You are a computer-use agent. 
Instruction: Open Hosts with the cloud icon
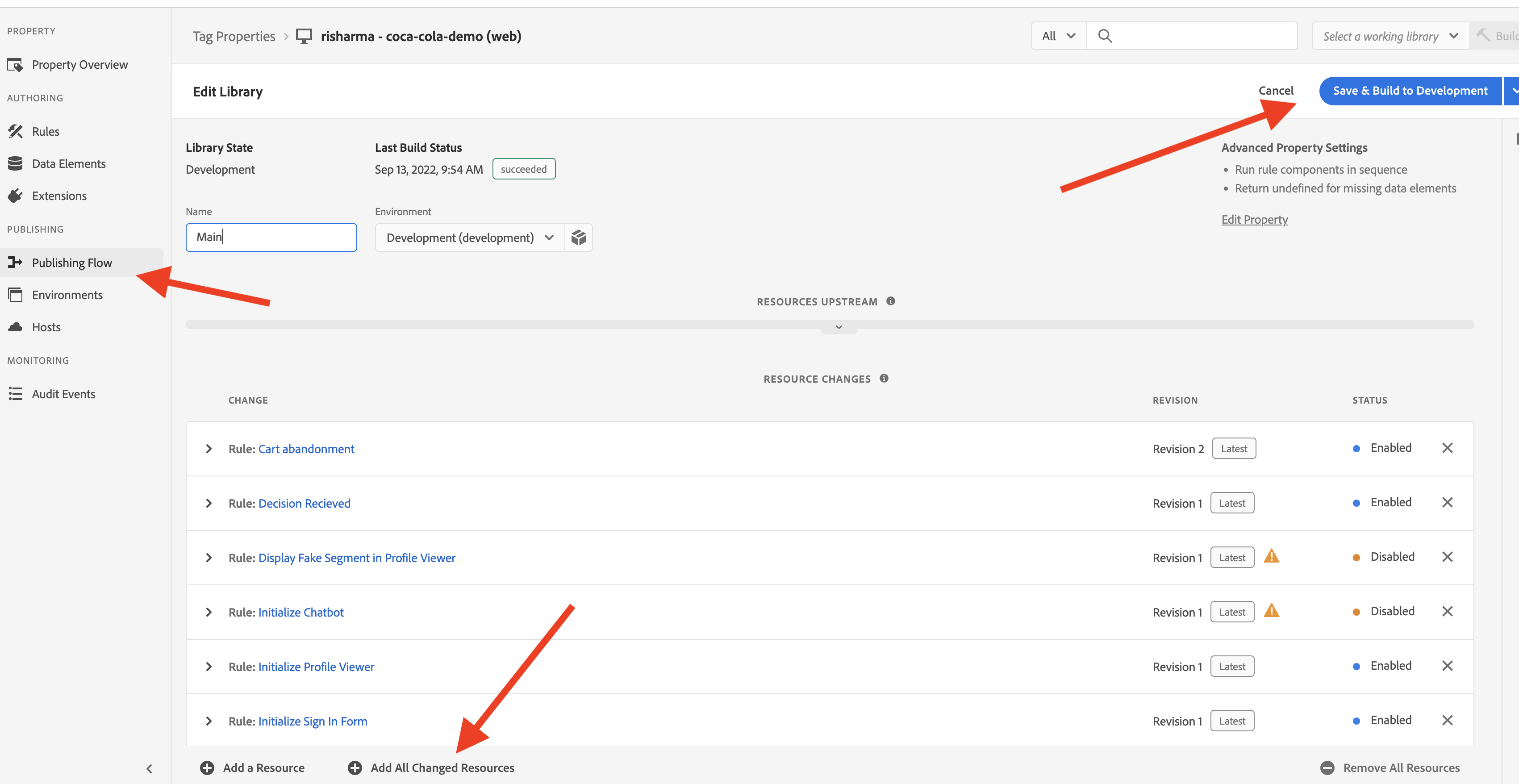coord(15,327)
